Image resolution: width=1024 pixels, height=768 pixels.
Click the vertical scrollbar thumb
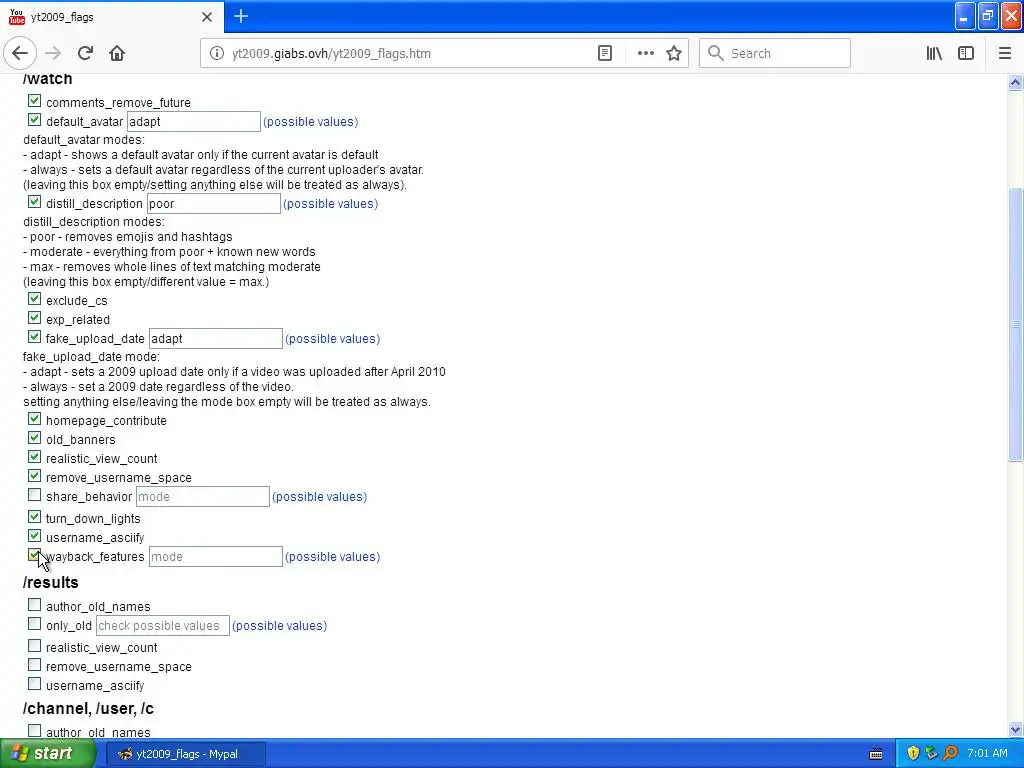[x=1016, y=325]
